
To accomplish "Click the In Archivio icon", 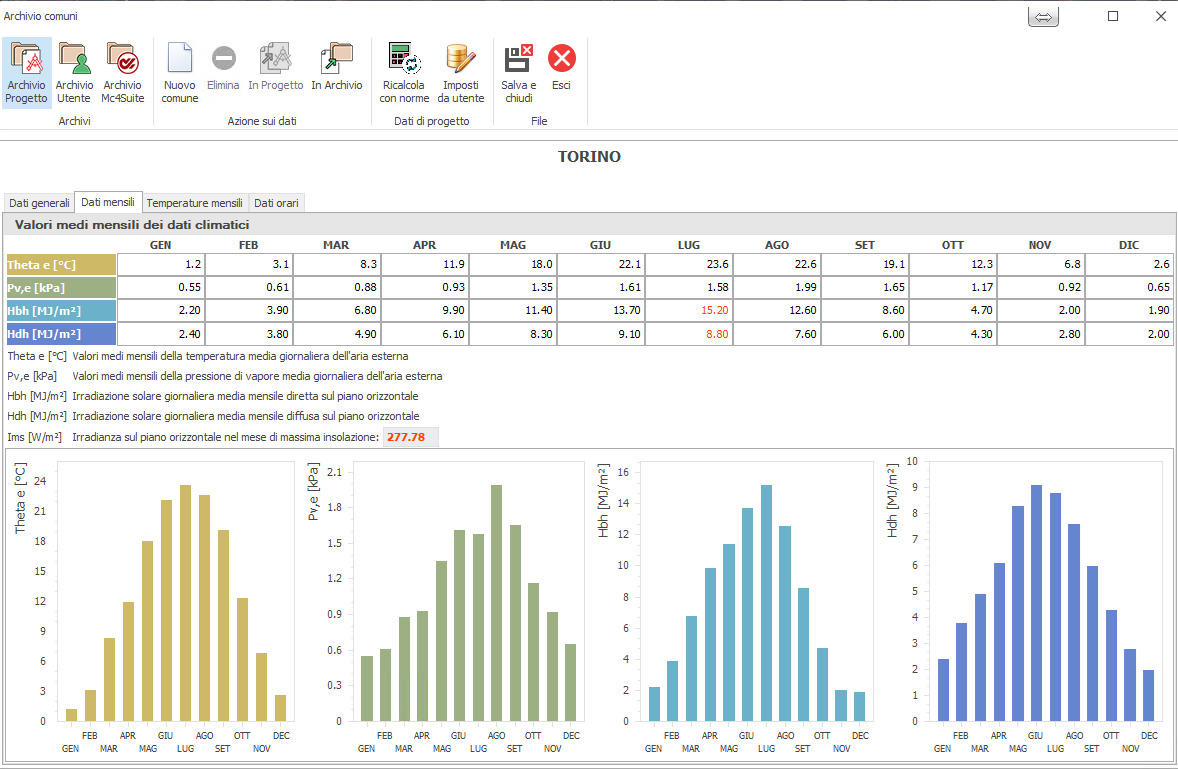I will [x=336, y=68].
